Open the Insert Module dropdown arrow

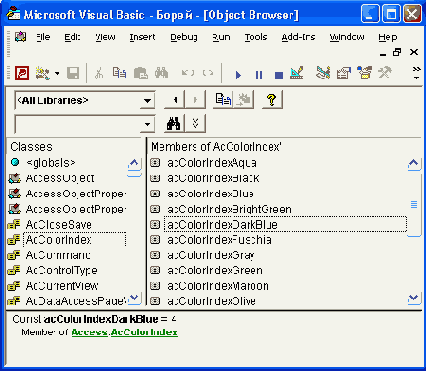(57, 73)
